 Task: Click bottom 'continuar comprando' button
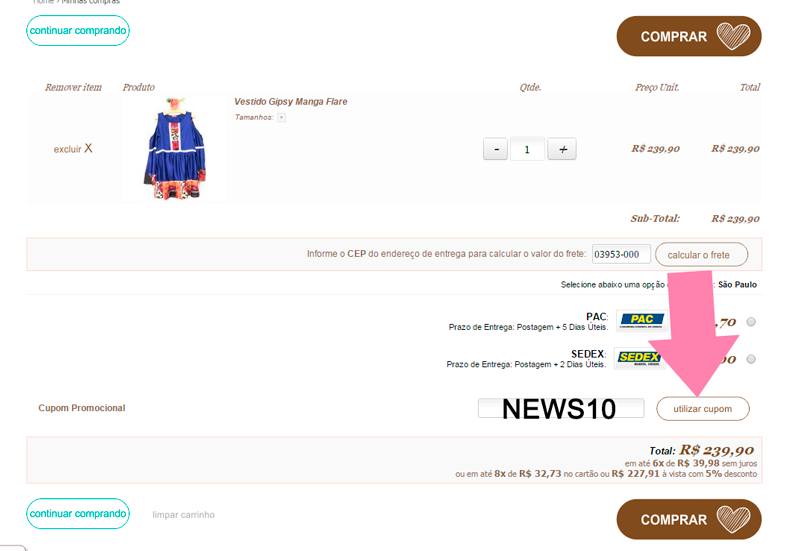78,514
